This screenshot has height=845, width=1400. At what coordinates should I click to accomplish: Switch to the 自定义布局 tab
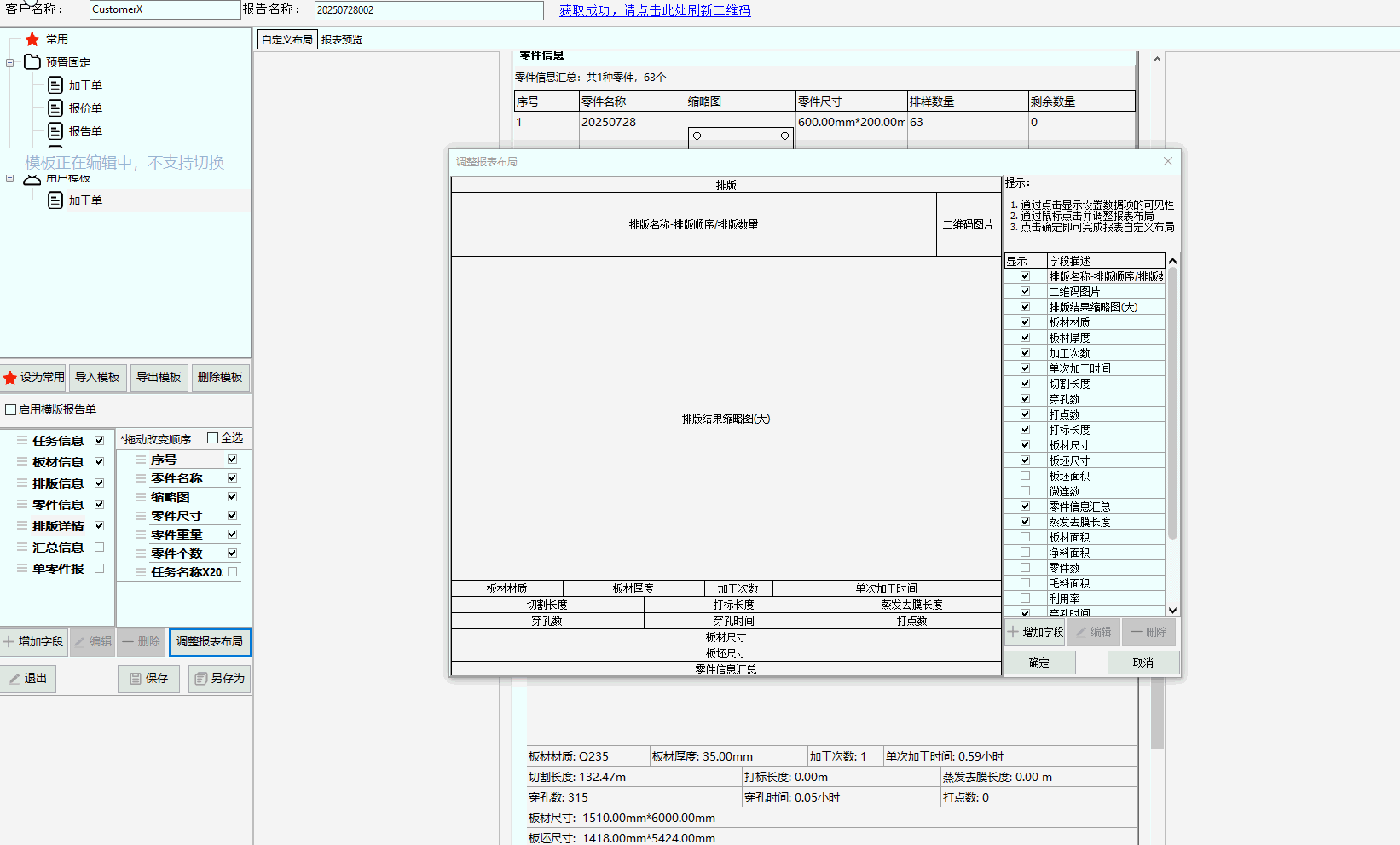(286, 40)
